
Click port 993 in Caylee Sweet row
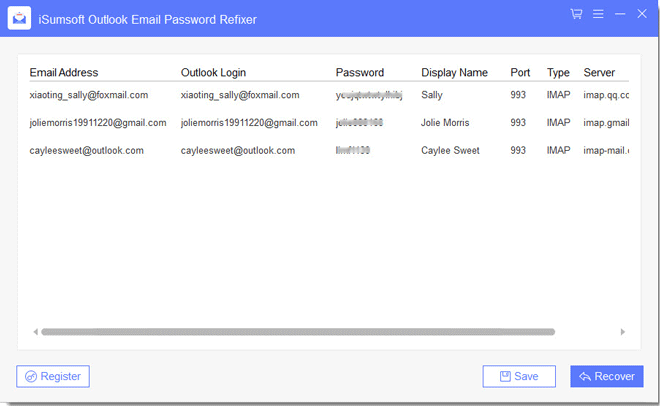(518, 151)
